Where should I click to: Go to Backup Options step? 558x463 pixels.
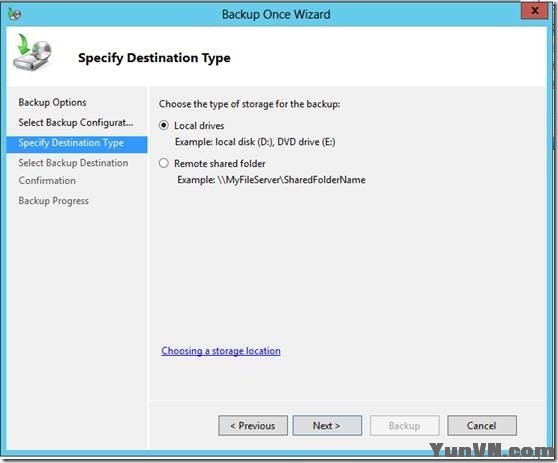tap(52, 102)
